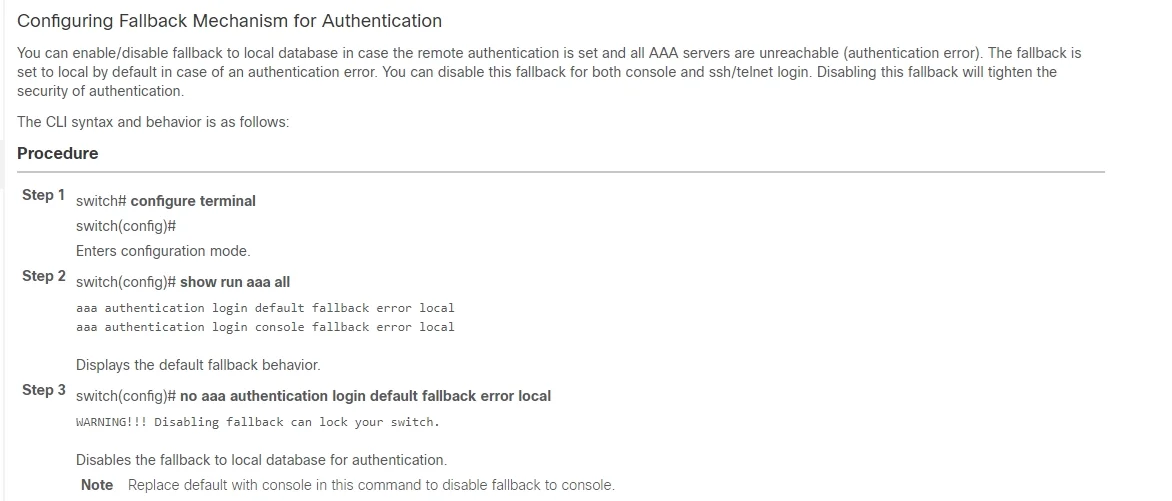Click the horizontal rule under Procedure
This screenshot has width=1172, height=501.
561,172
